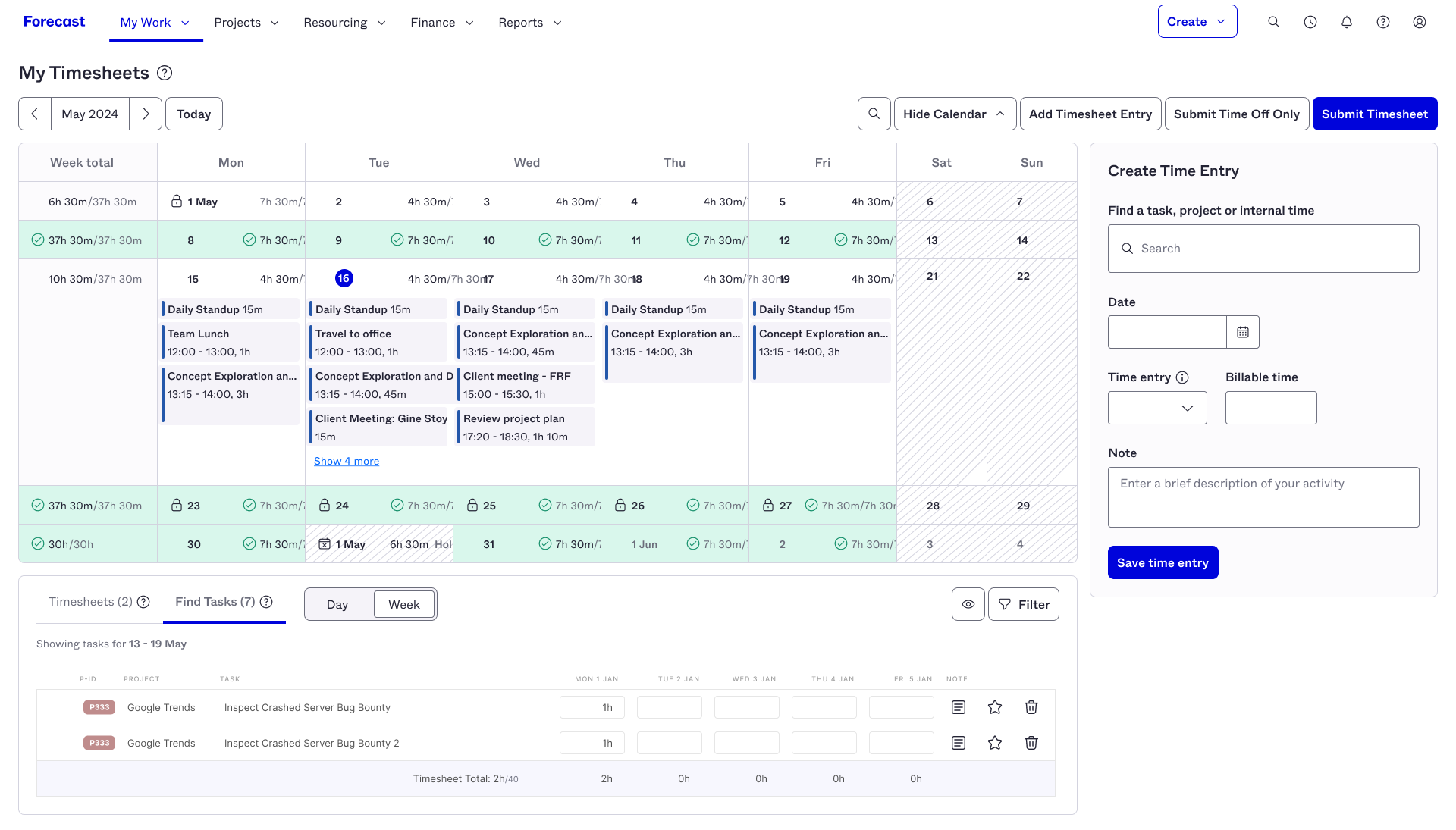Click the holiday calendar icon in bottom row
Screen dimensions: 1456x830
coord(325,544)
